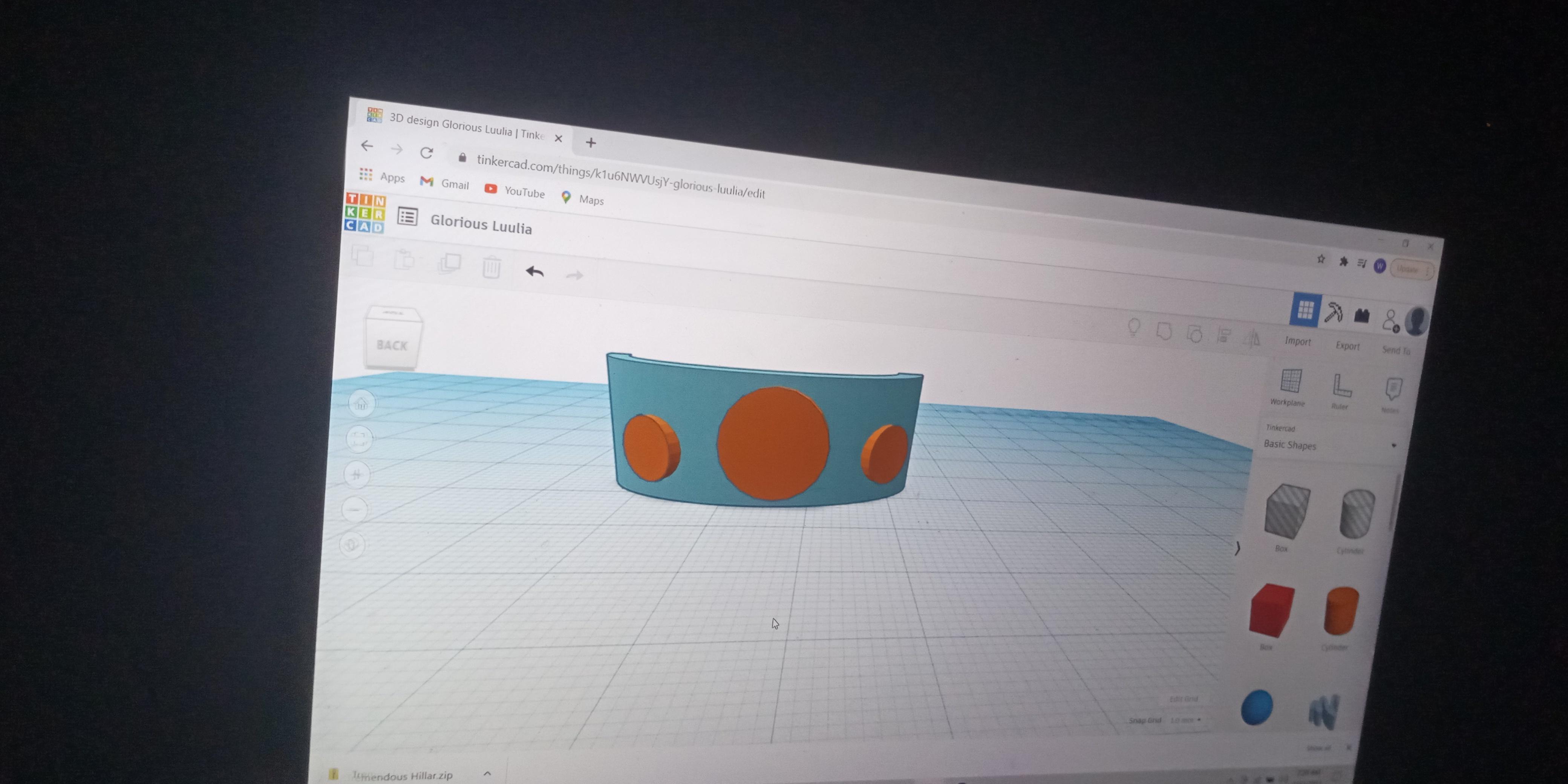Open the Blocks pickaxe mode
The height and width of the screenshot is (784, 1568).
click(1334, 313)
